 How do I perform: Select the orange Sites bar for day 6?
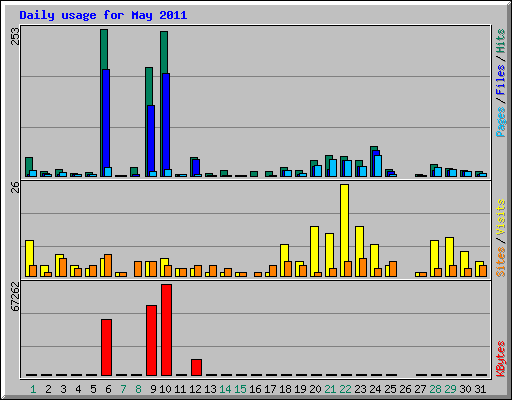[x=108, y=265]
